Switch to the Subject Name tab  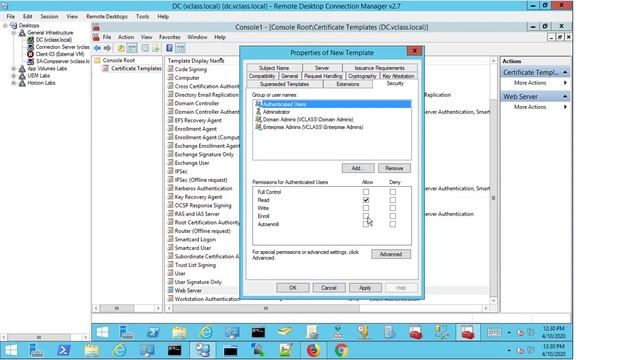coord(274,68)
